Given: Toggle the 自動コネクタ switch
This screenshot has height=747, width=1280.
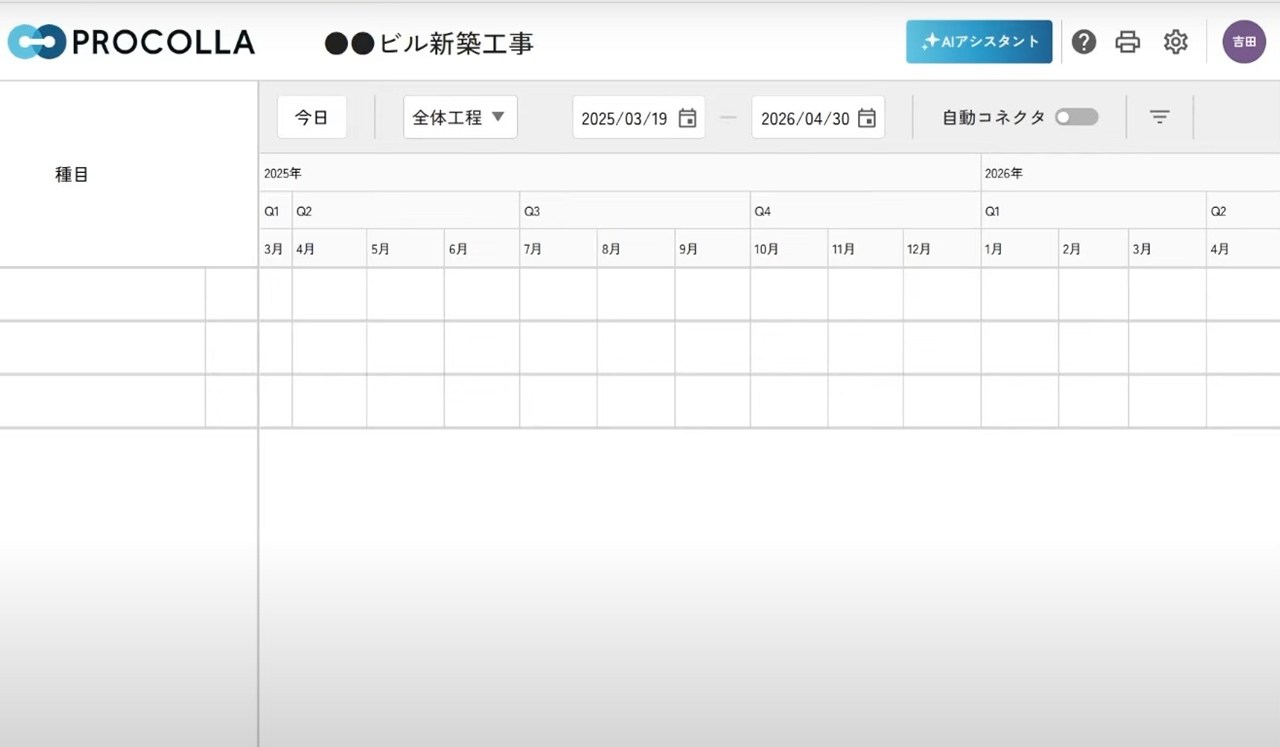Looking at the screenshot, I should (x=1077, y=117).
